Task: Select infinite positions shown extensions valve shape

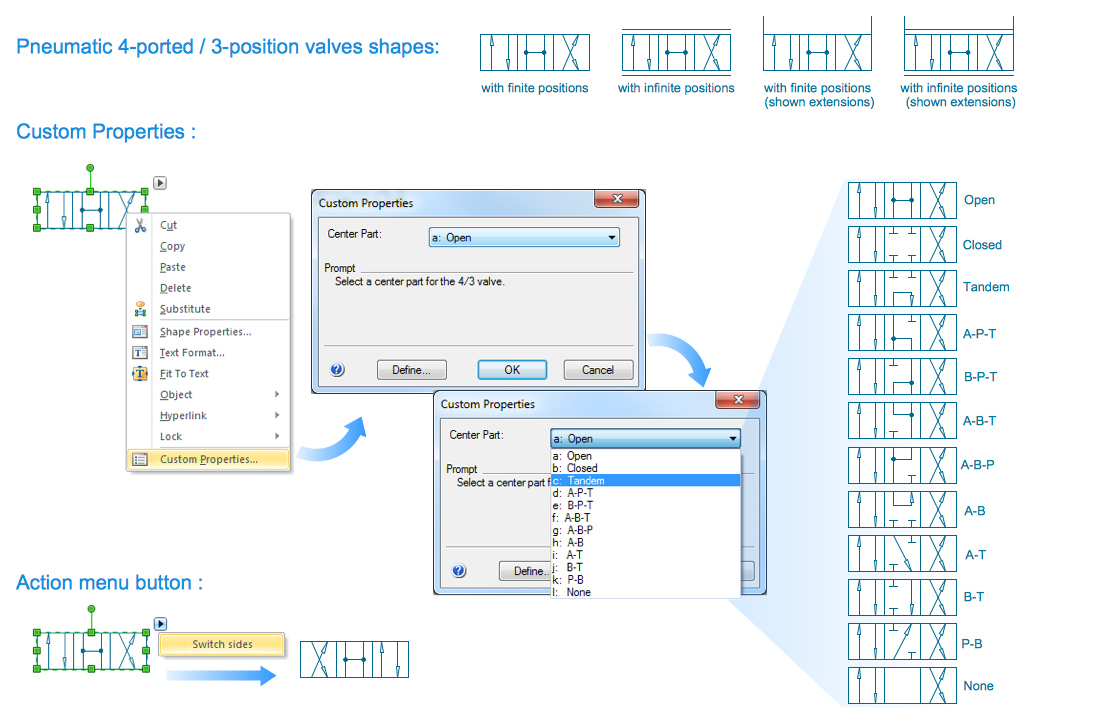Action: pyautogui.click(x=959, y=46)
